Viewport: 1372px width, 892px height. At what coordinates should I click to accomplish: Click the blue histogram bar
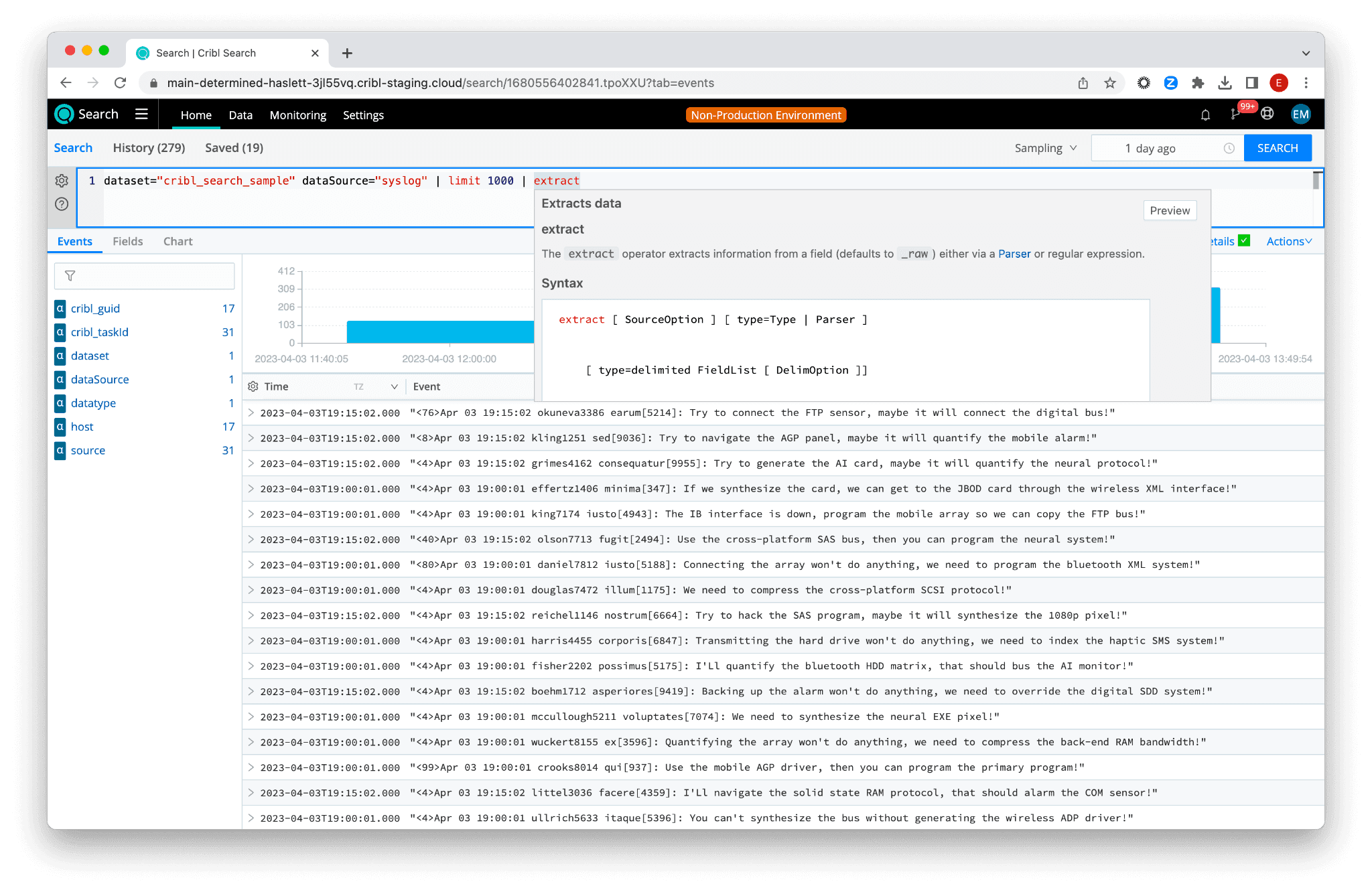(439, 331)
